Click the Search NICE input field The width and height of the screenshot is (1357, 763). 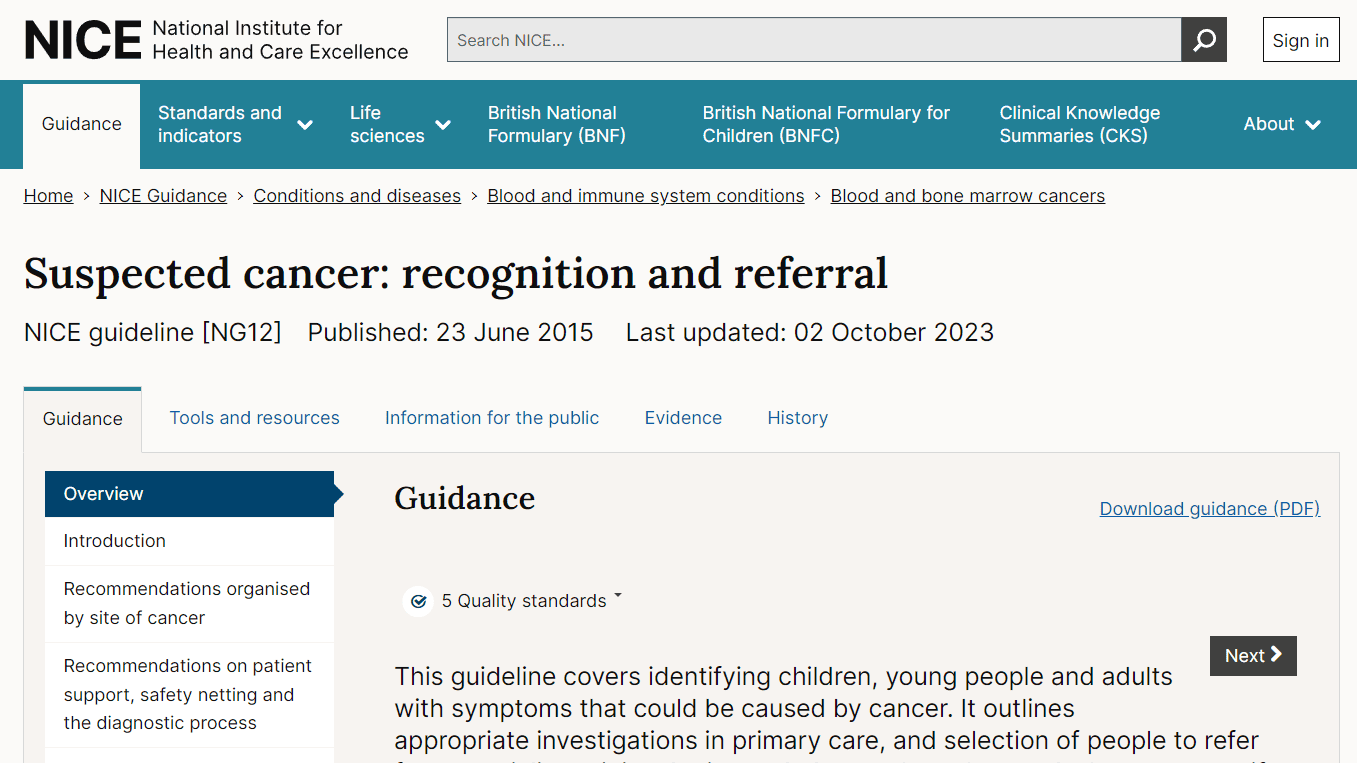pyautogui.click(x=814, y=40)
